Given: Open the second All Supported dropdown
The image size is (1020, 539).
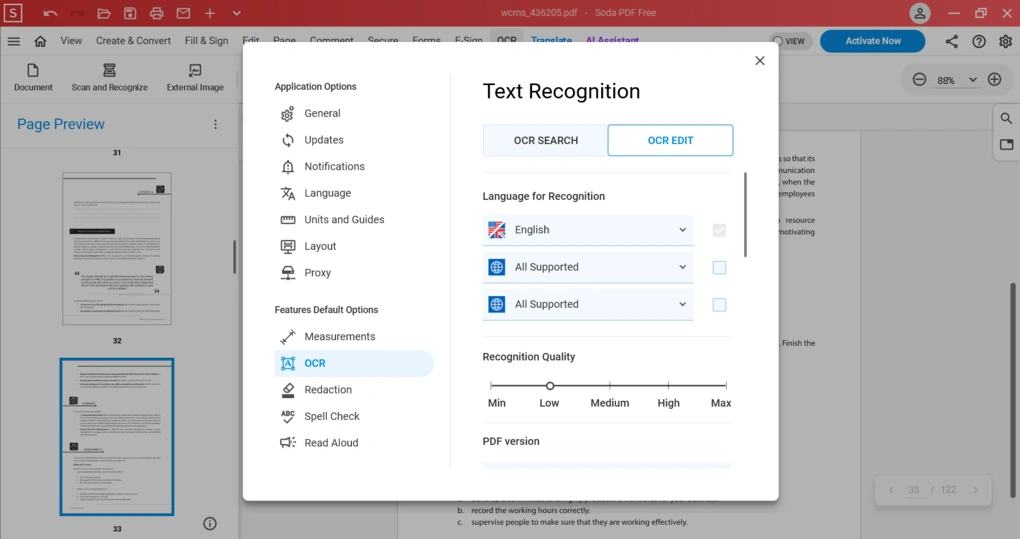Looking at the screenshot, I should [588, 304].
